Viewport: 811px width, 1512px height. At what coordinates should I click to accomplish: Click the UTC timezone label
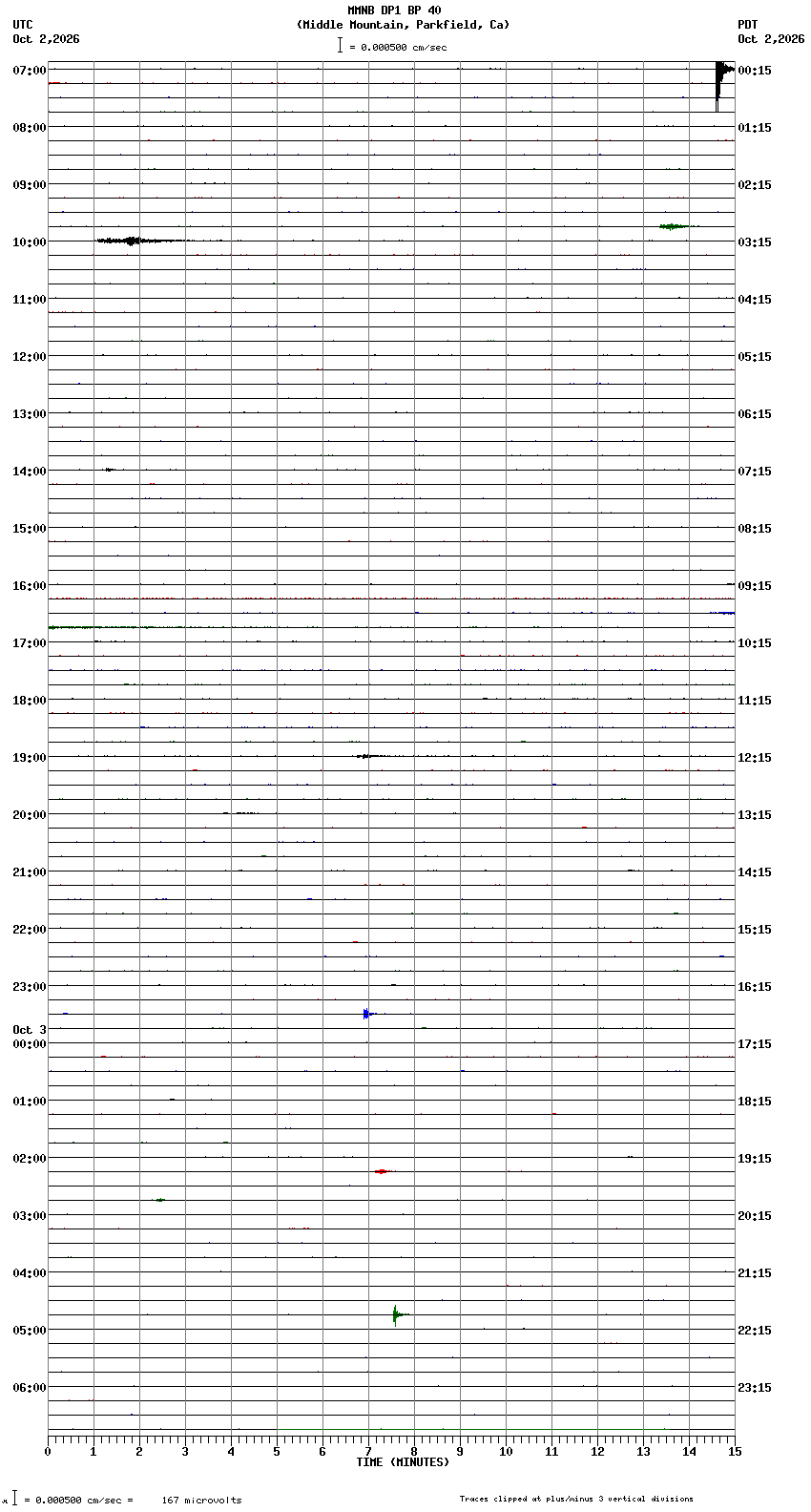(x=23, y=25)
